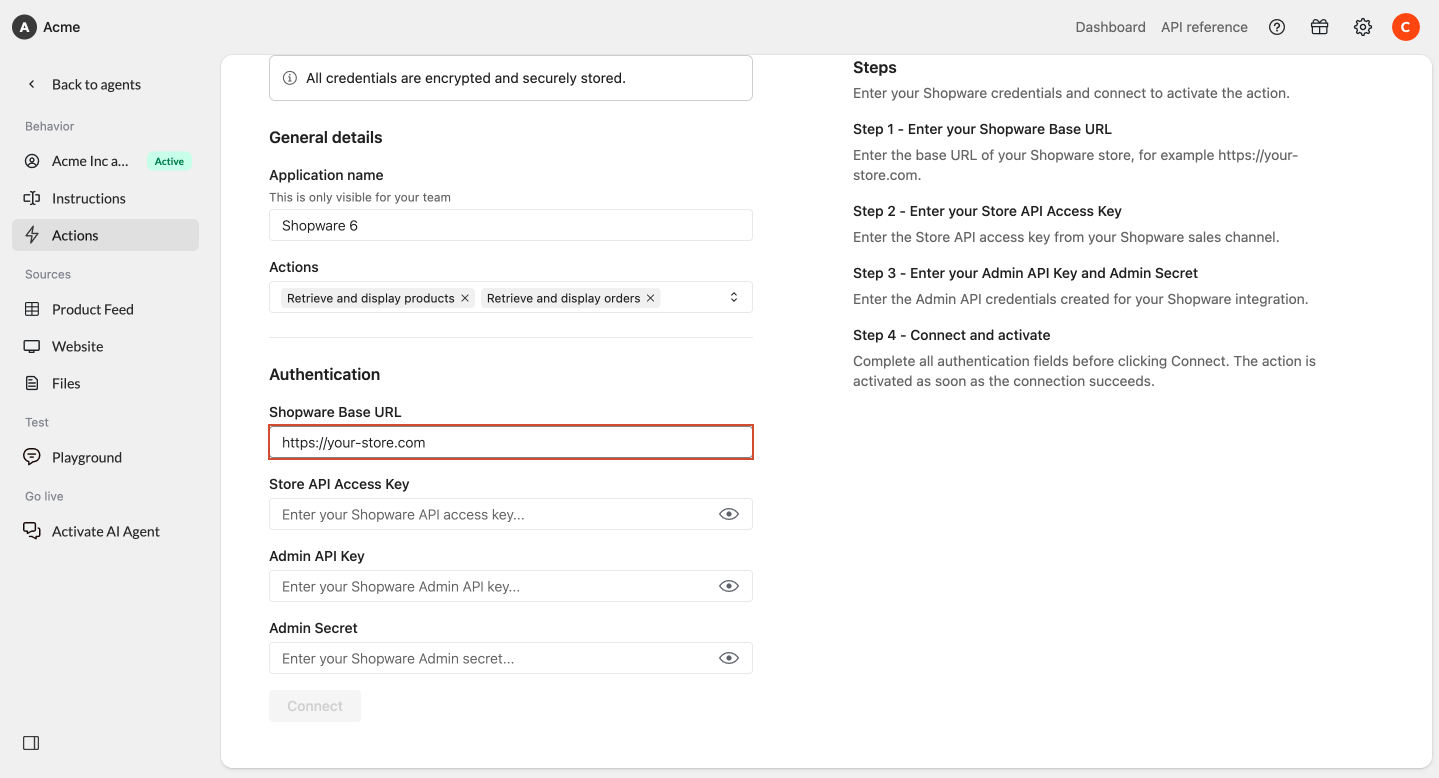The height and width of the screenshot is (778, 1439).
Task: Click the Steps heading
Action: pos(875,68)
